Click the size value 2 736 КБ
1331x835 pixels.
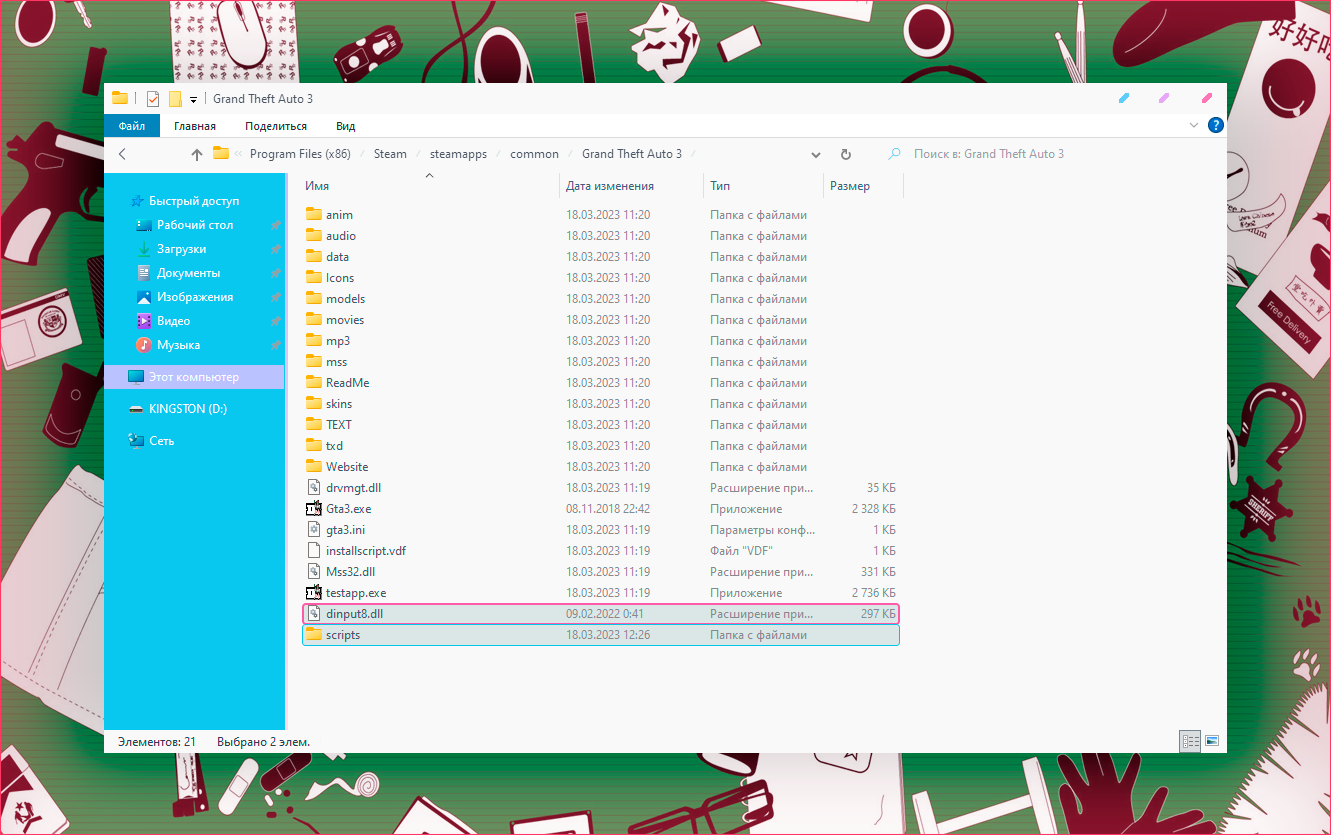point(873,593)
